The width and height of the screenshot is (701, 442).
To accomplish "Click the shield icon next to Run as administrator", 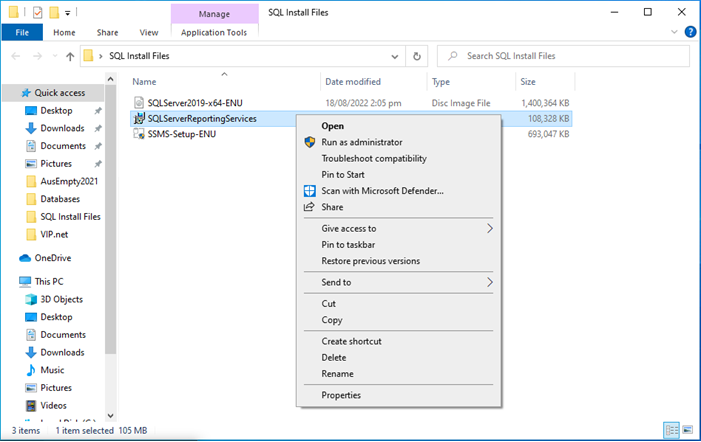I will click(x=309, y=142).
